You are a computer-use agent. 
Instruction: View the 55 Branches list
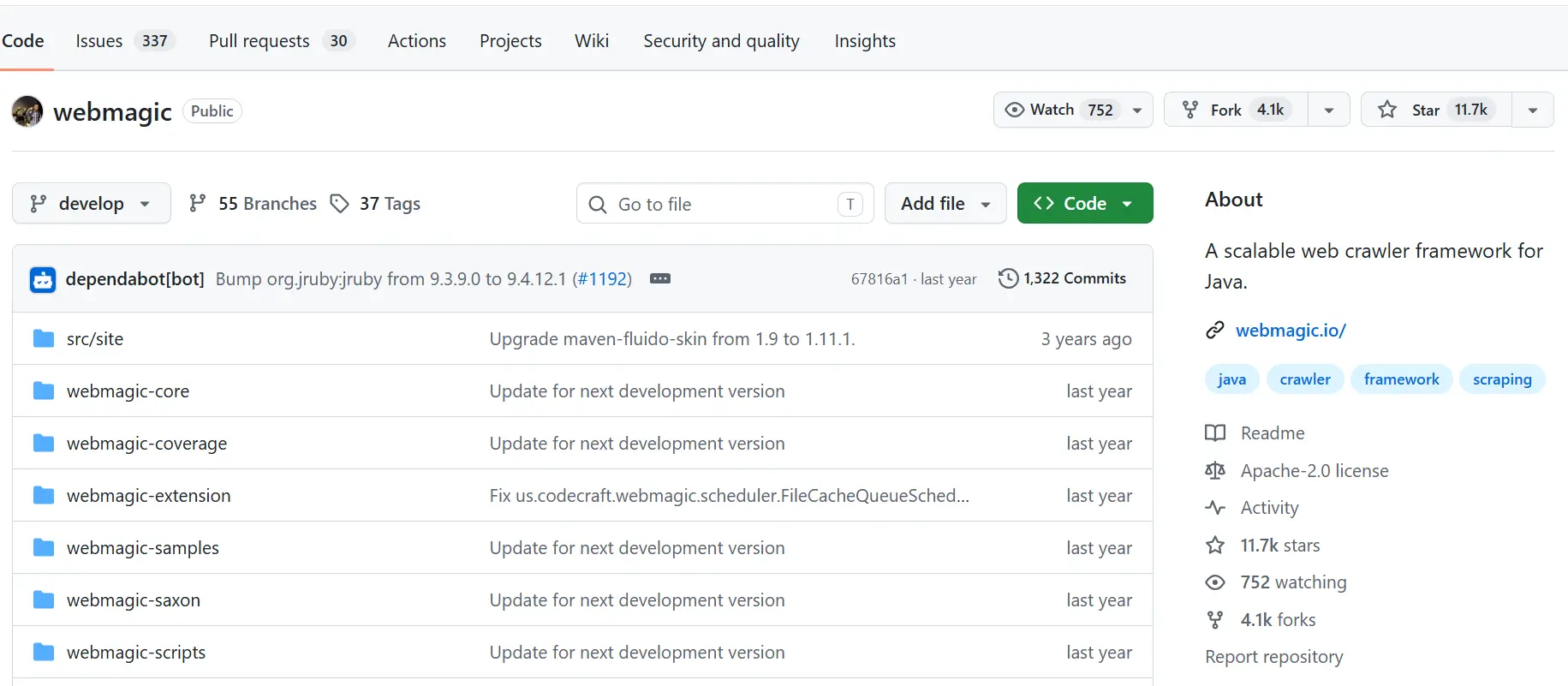coord(253,203)
